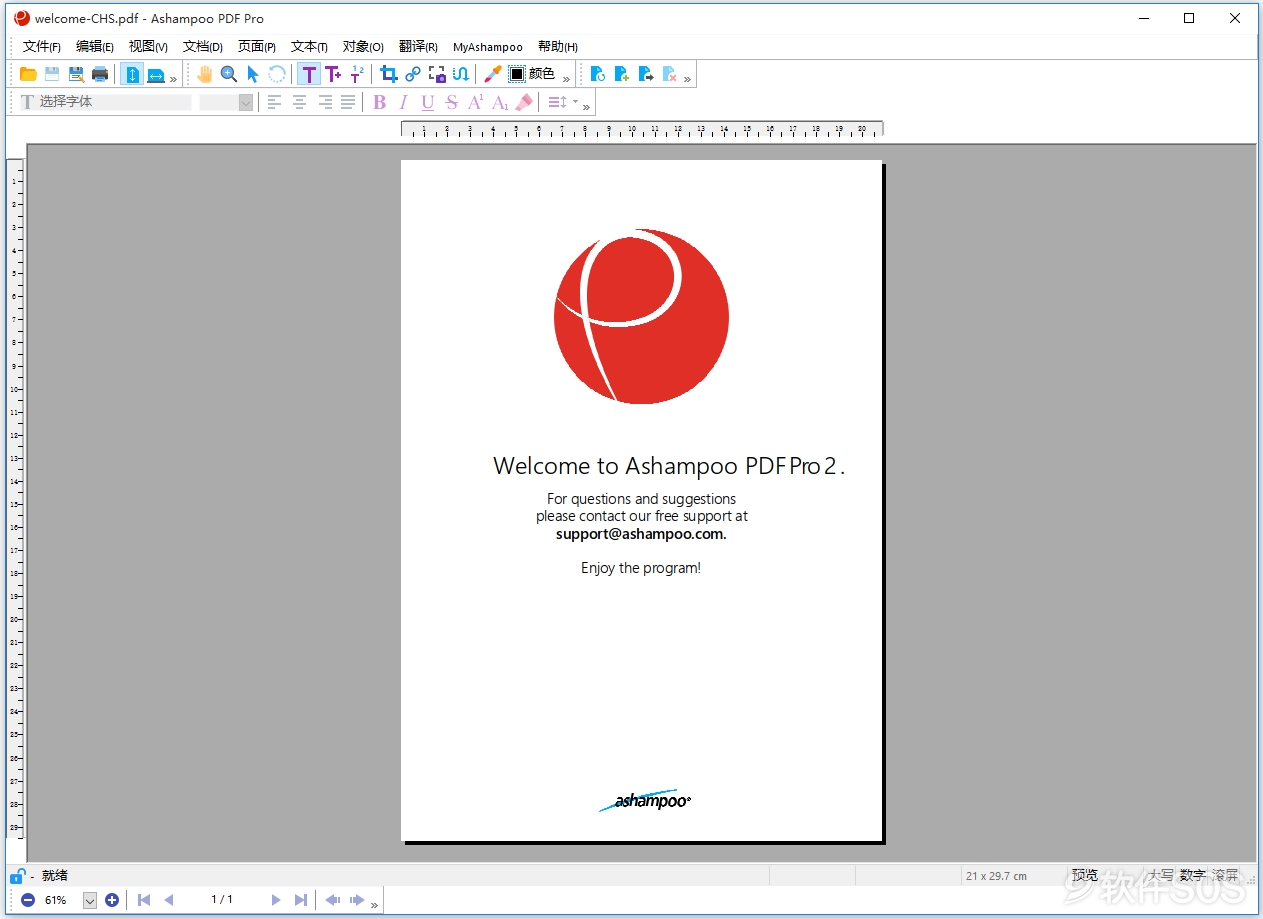Align text left
Viewport: 1263px width, 919px height.
(x=274, y=102)
